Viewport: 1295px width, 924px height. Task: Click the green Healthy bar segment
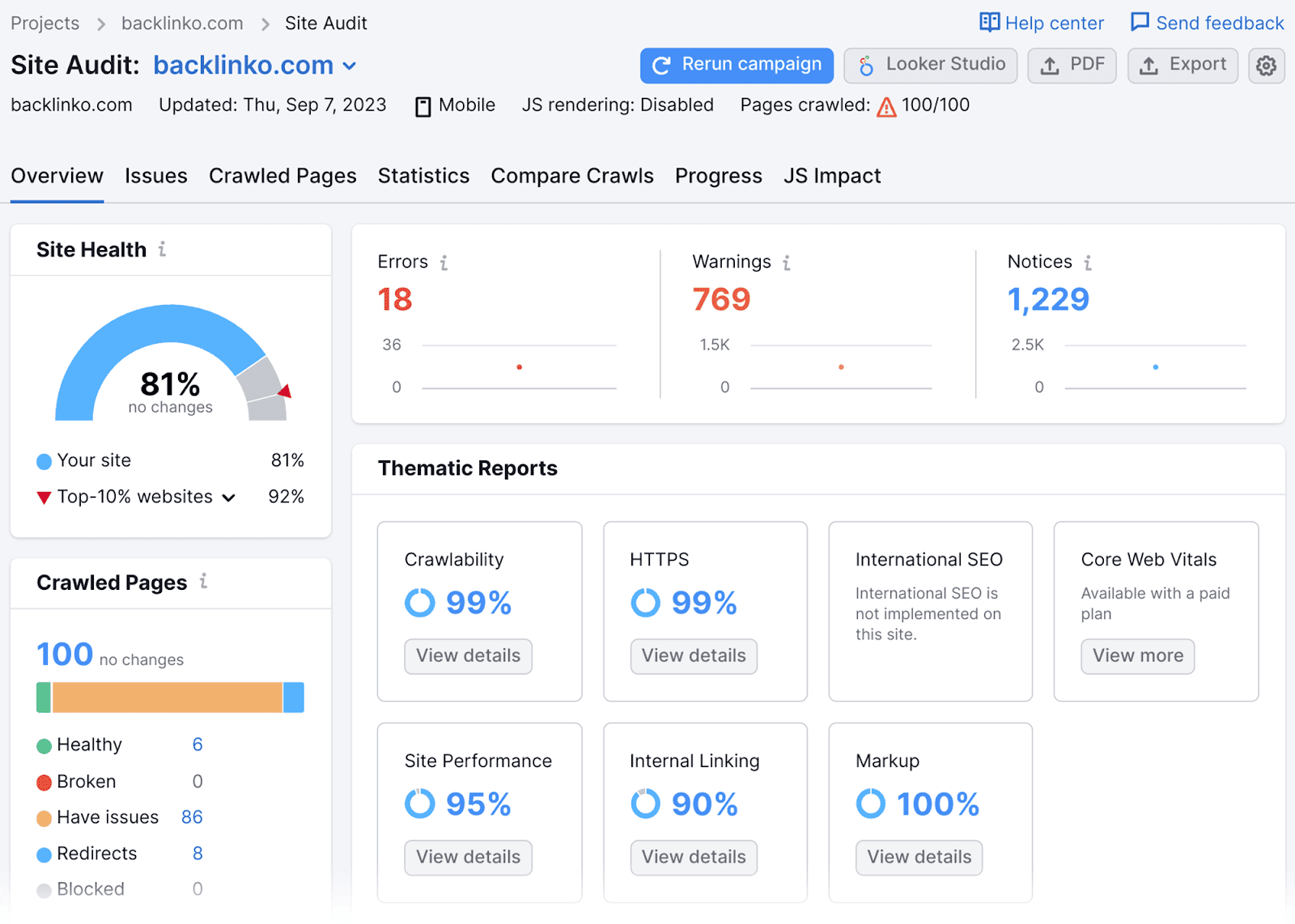44,697
